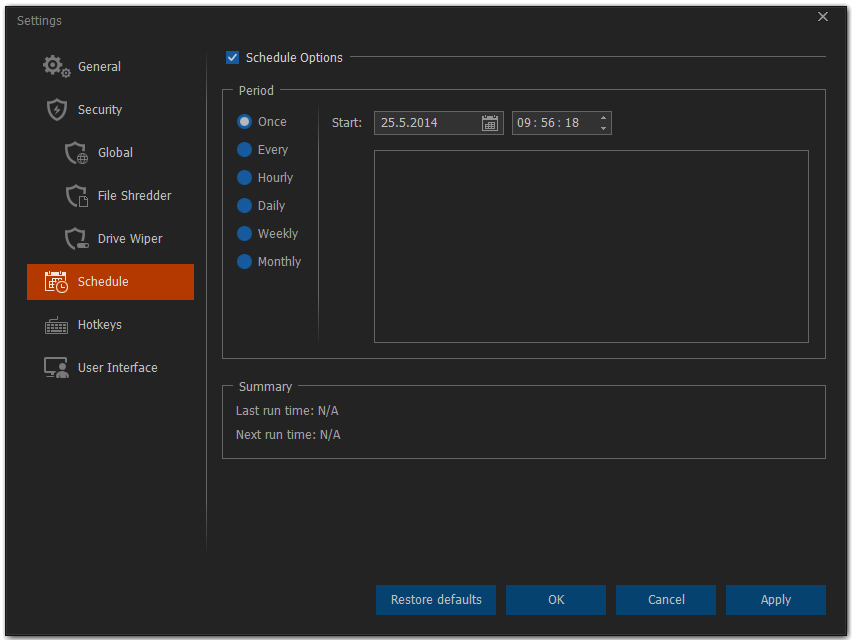The image size is (853, 640).
Task: Click the Hotkeys keyboard icon
Action: (x=56, y=325)
